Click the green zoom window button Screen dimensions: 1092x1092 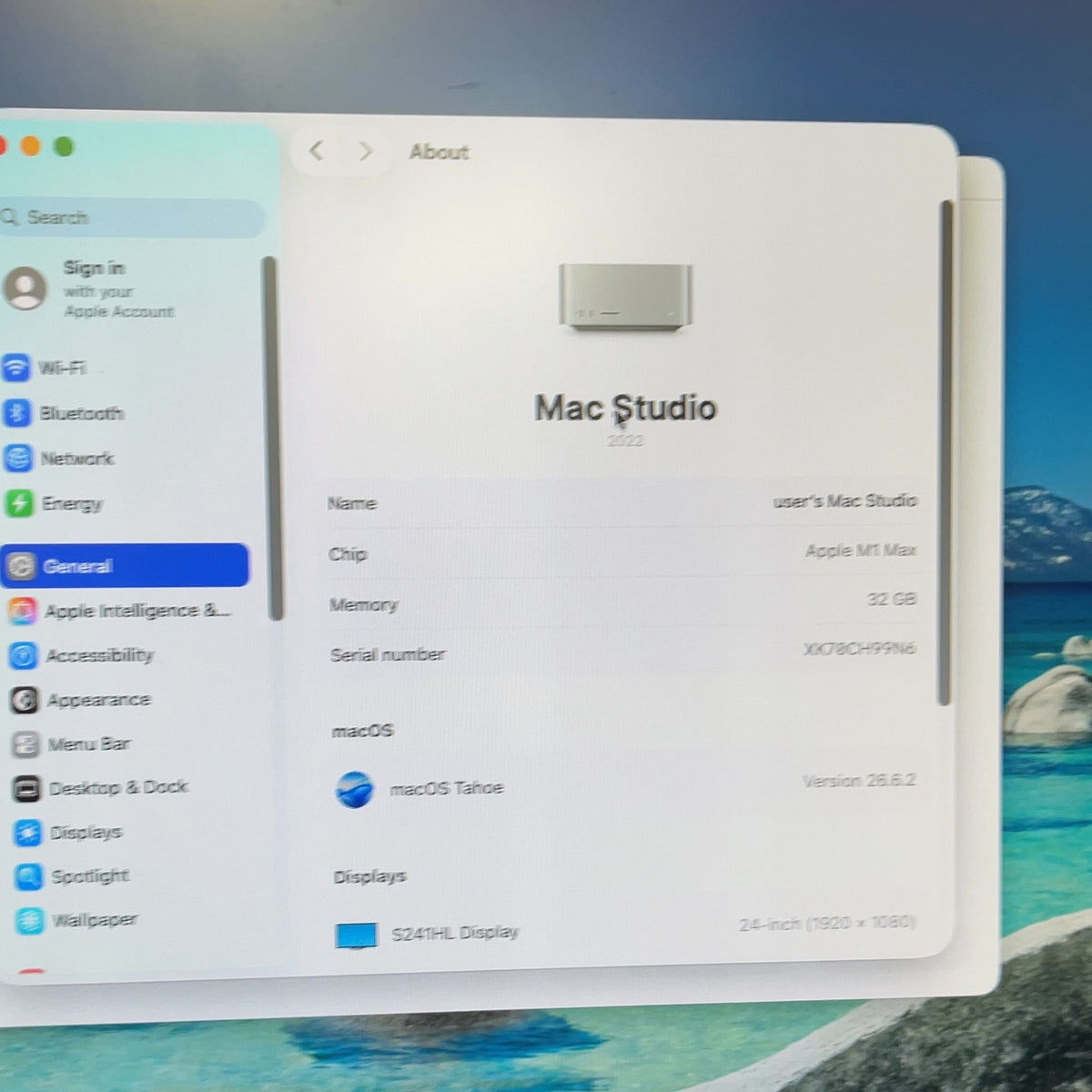[63, 147]
